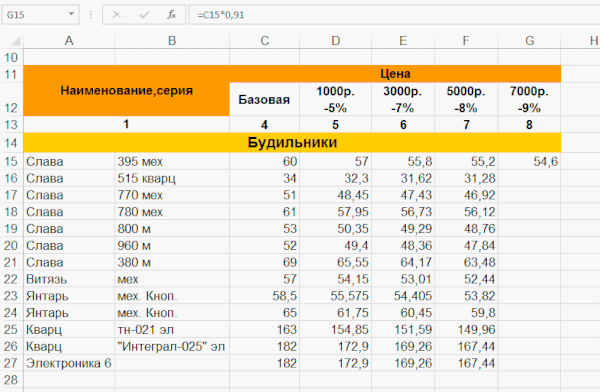
Task: Click the Select All corner triangle
Action: (15, 40)
